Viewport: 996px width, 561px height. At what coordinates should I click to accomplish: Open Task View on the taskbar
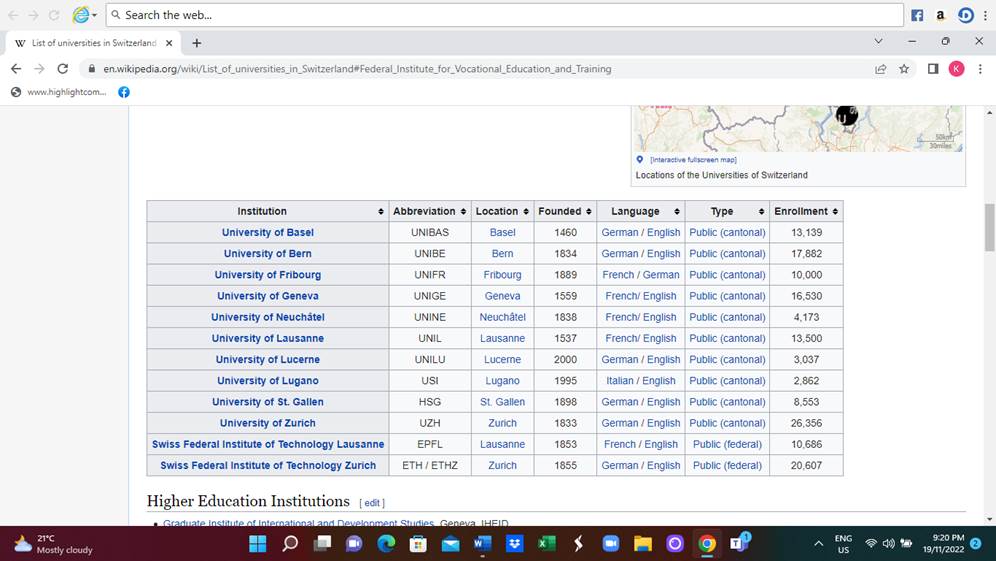point(322,544)
